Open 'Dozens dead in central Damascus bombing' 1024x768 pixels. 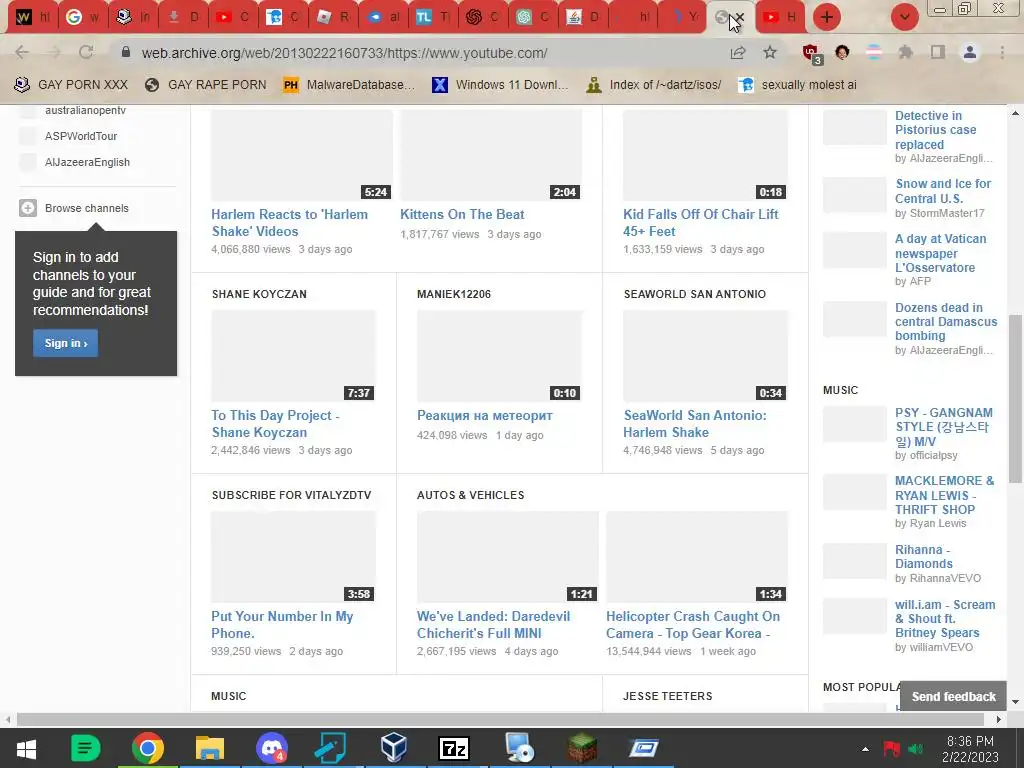pos(946,321)
